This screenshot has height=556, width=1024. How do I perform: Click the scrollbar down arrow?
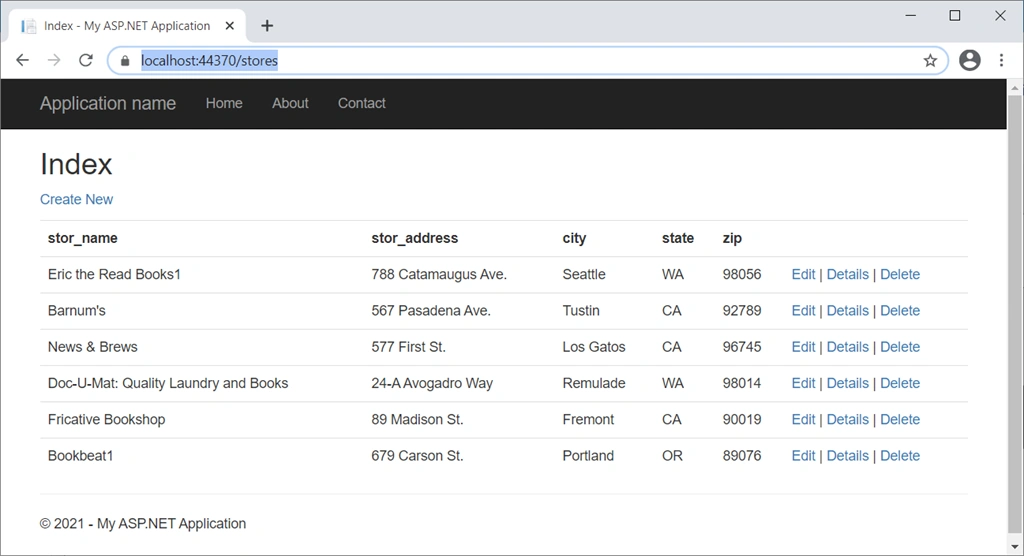pos(1014,546)
